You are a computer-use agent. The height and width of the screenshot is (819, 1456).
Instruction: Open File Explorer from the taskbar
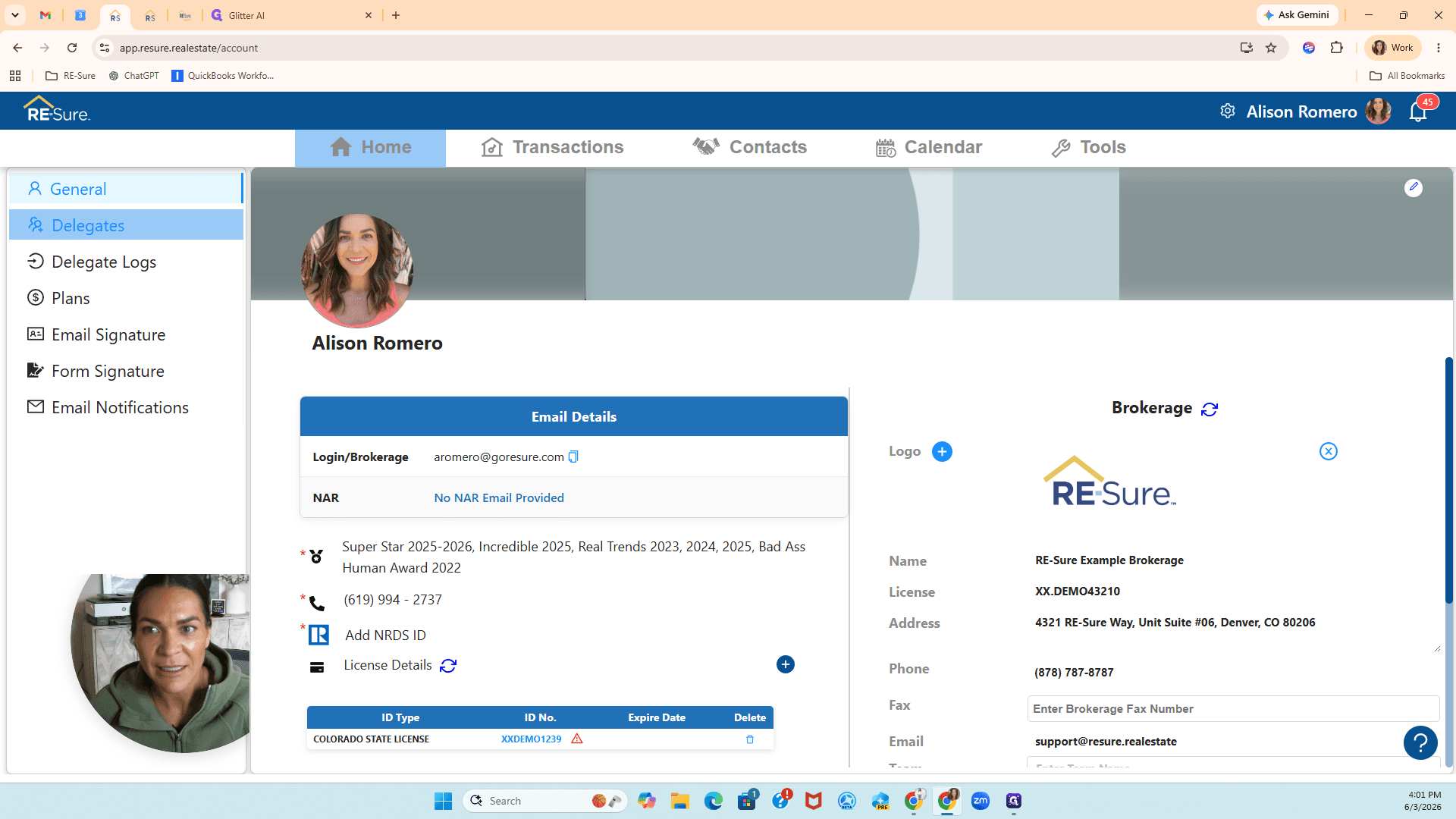point(679,801)
